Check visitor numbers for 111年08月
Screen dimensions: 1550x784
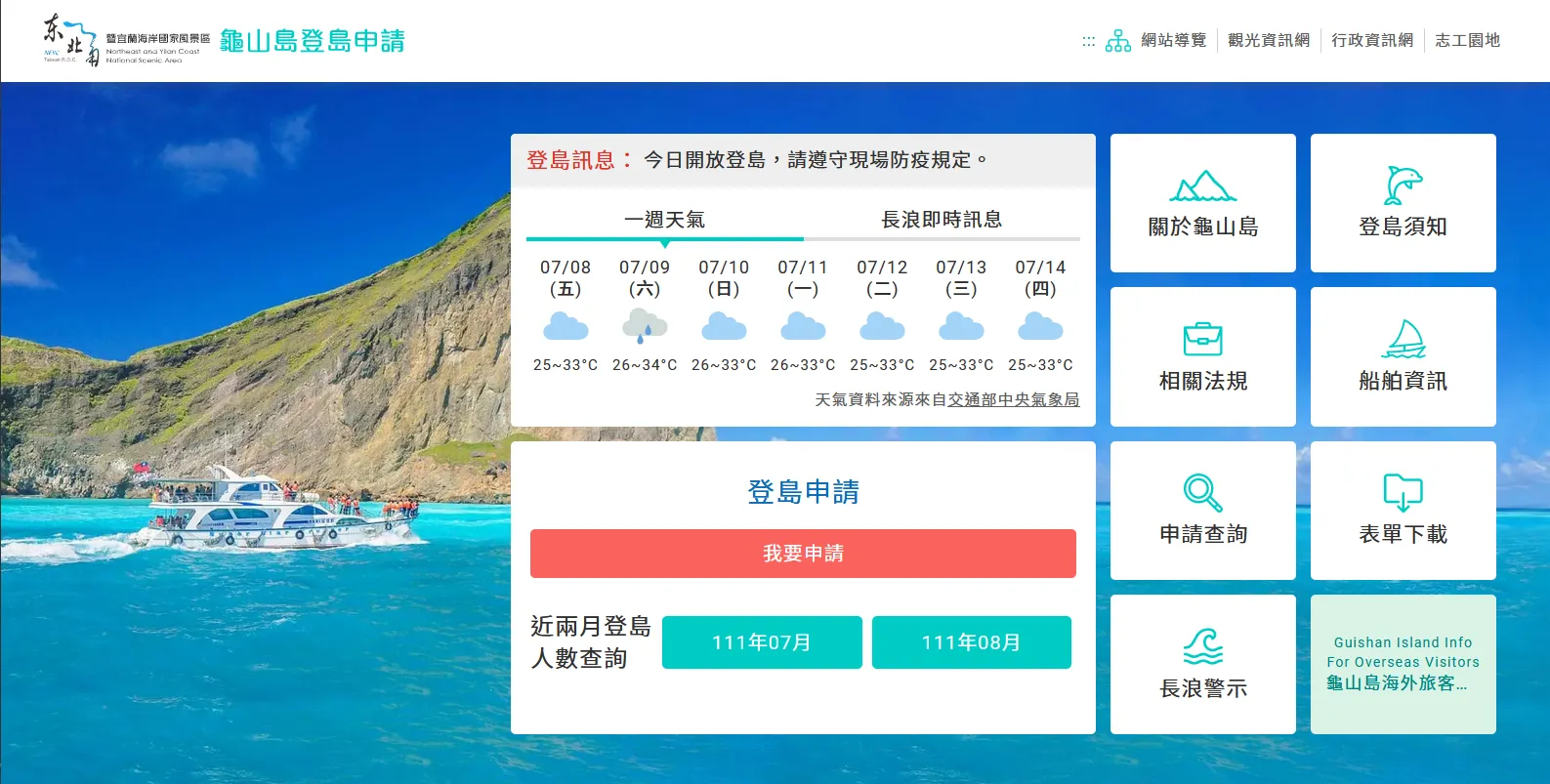971,642
